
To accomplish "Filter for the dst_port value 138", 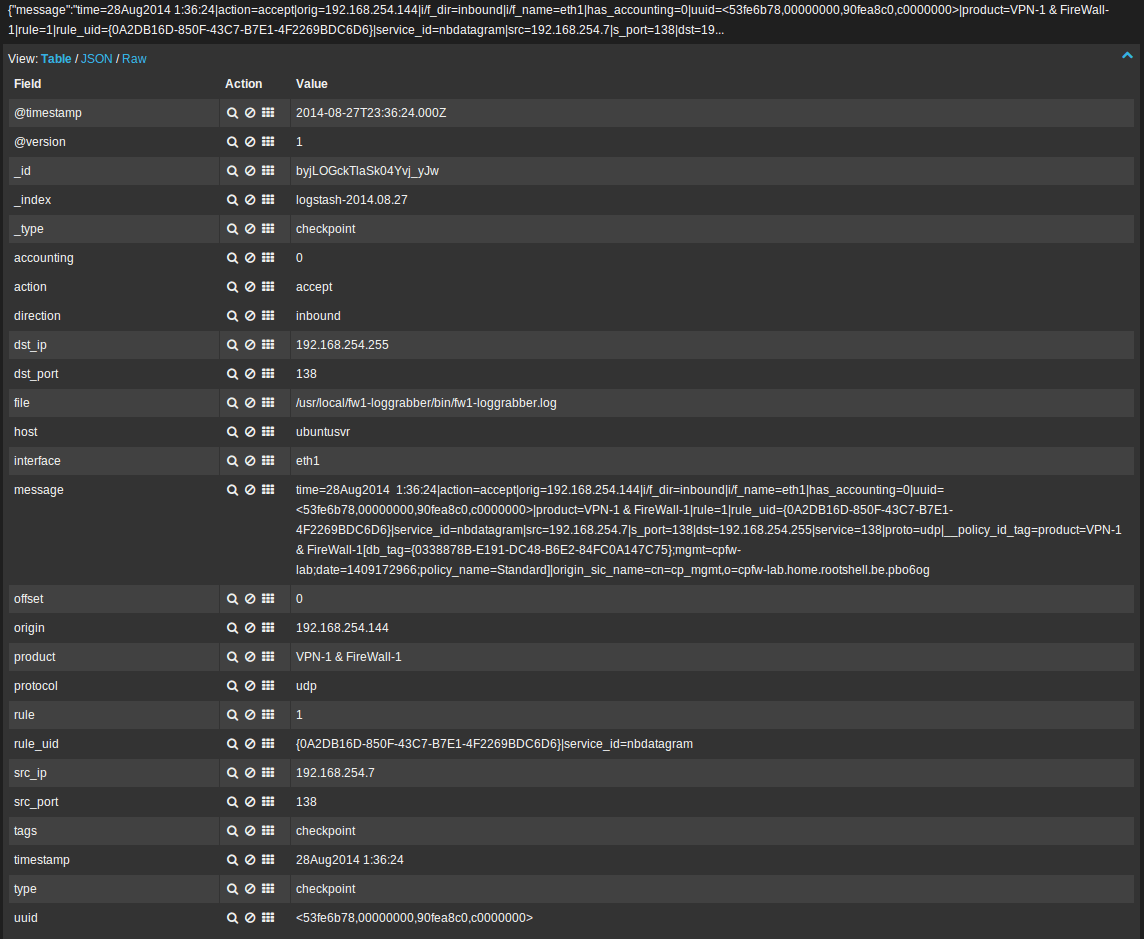I will 232,373.
